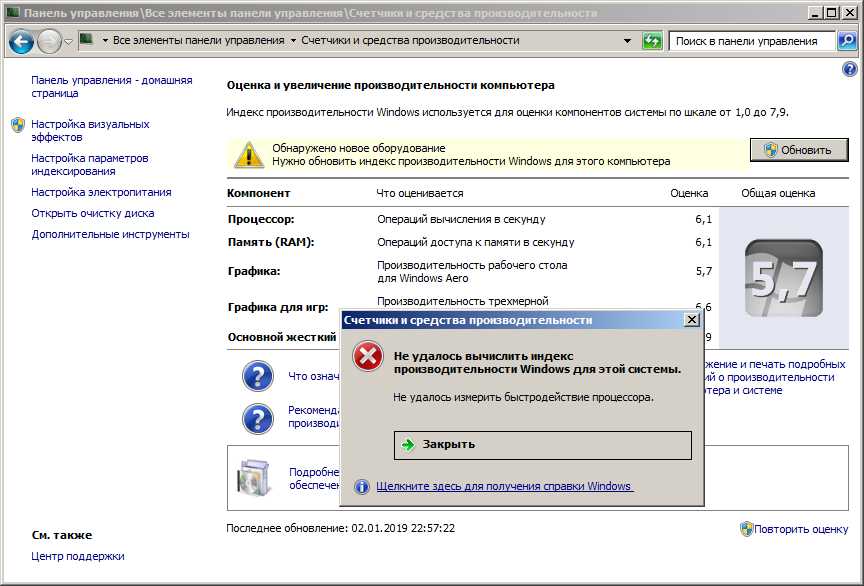Click the 'Графика:' row label
This screenshot has height=586, width=864.
click(x=253, y=271)
